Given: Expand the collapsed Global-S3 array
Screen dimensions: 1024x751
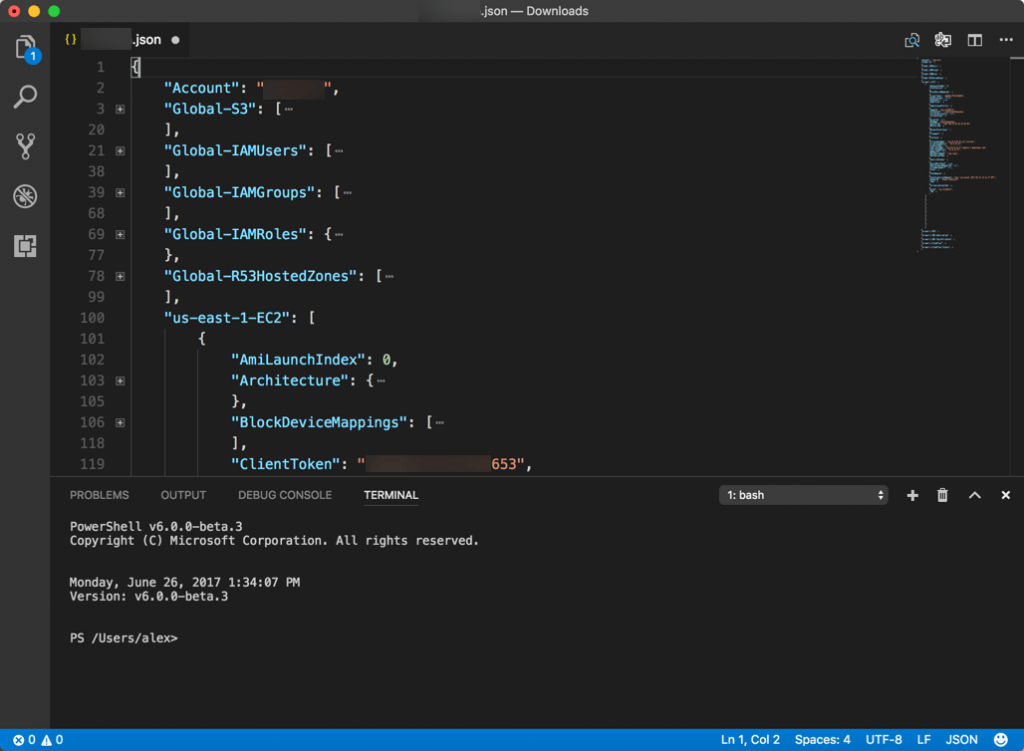Looking at the screenshot, I should [120, 108].
